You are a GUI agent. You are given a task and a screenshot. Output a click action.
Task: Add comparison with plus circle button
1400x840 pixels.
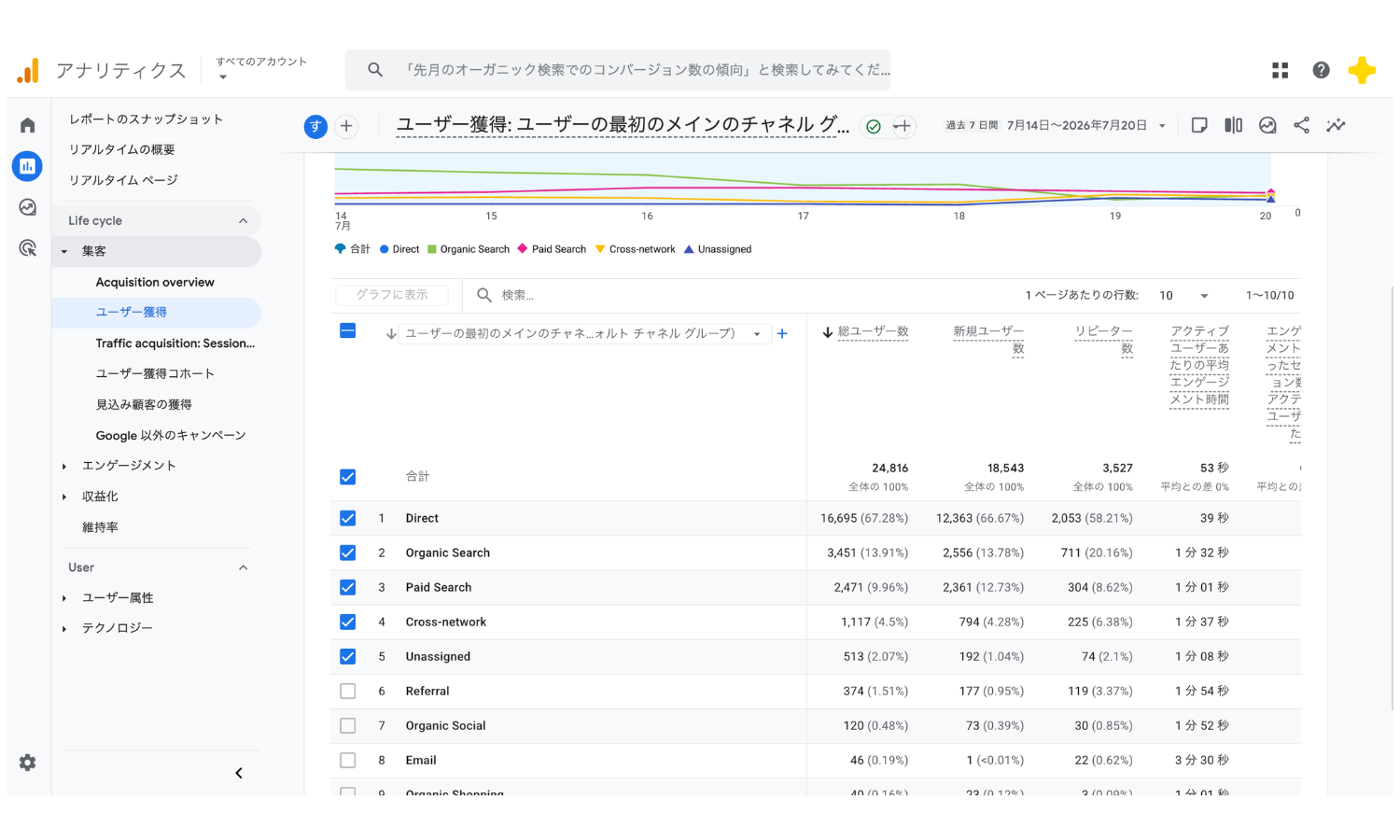(x=346, y=126)
